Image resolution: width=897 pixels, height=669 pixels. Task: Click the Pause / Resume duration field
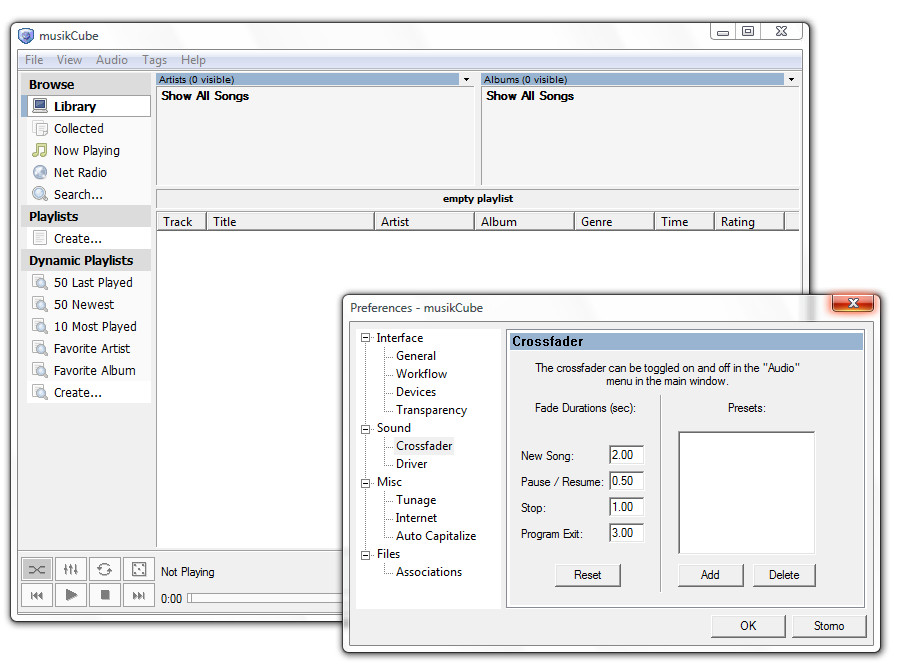pos(626,481)
